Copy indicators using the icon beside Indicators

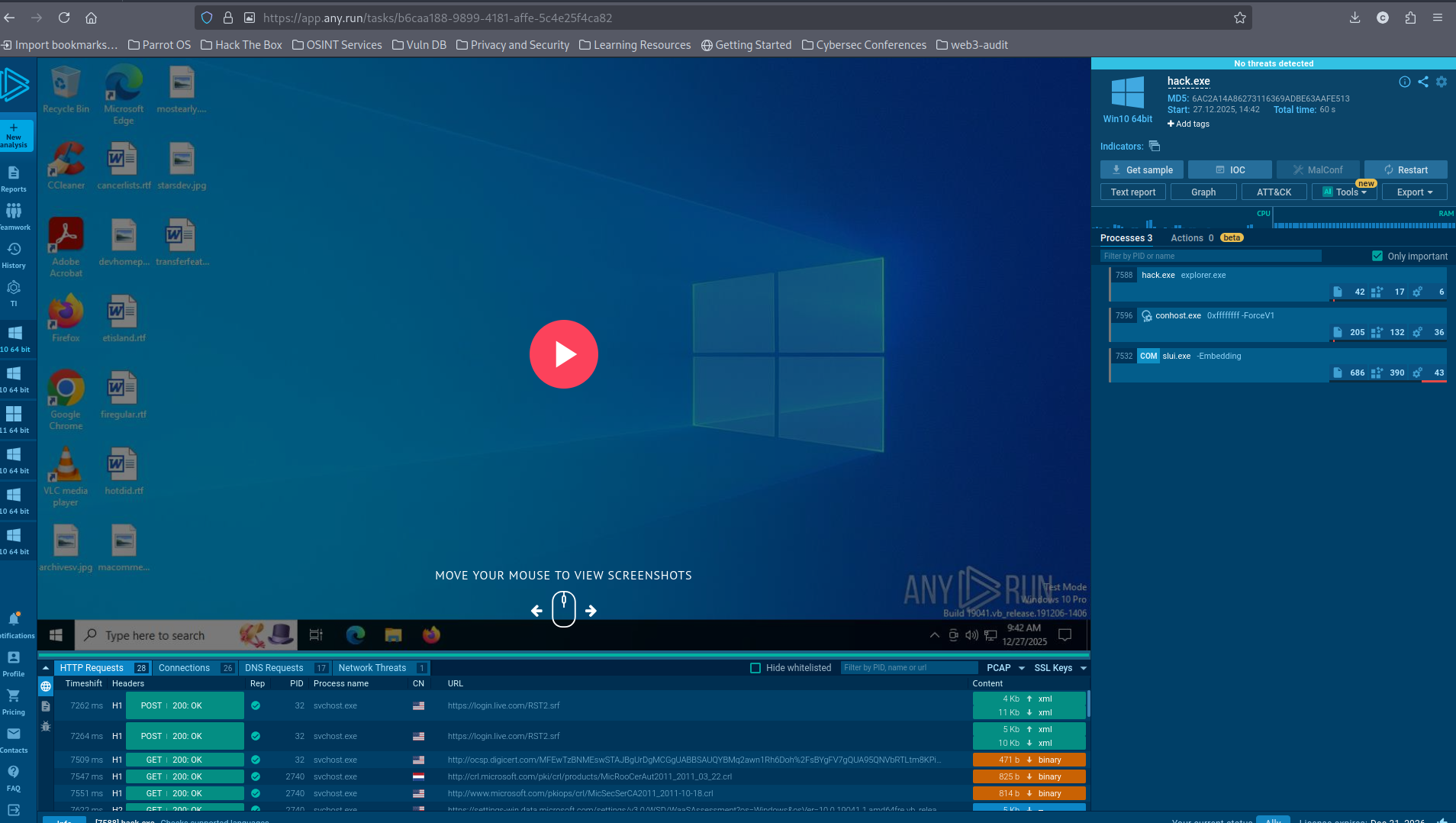click(1155, 146)
